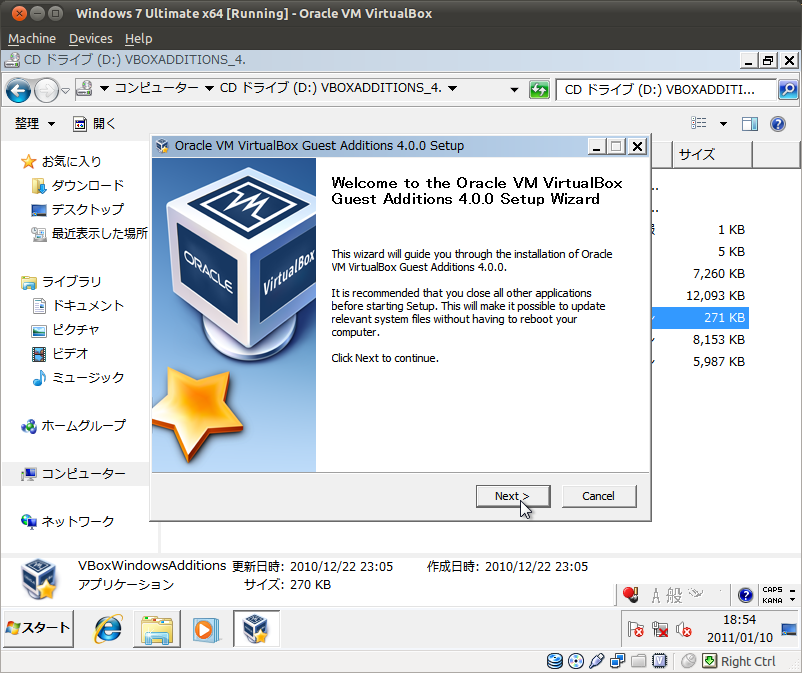802x673 pixels.
Task: Open the Devices menu
Action: (91, 39)
